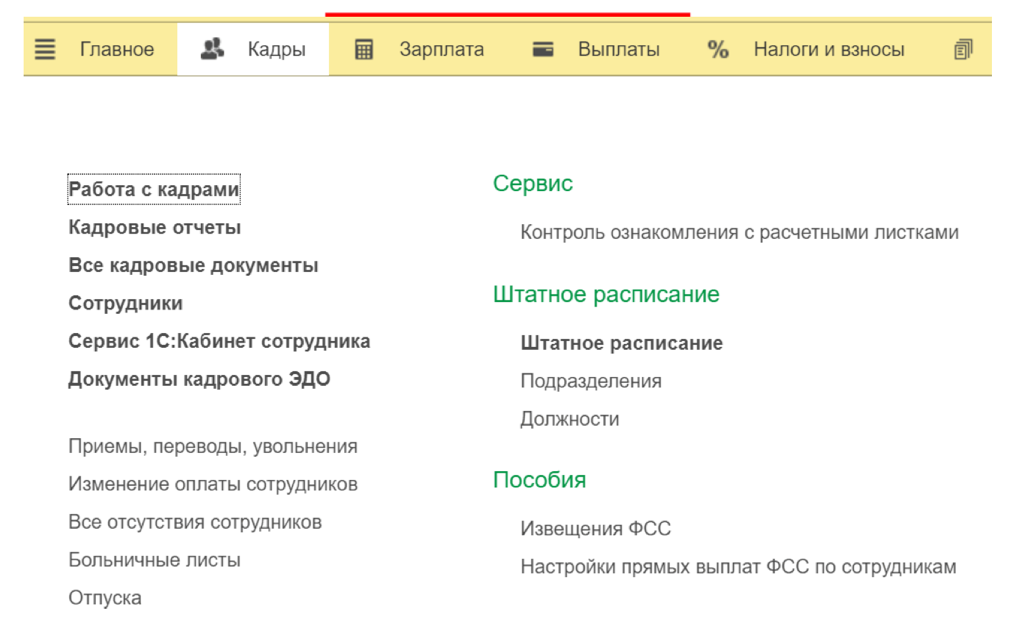The height and width of the screenshot is (628, 1020).
Task: Open Контроль ознакомления с расчетными листками
Action: (x=739, y=232)
